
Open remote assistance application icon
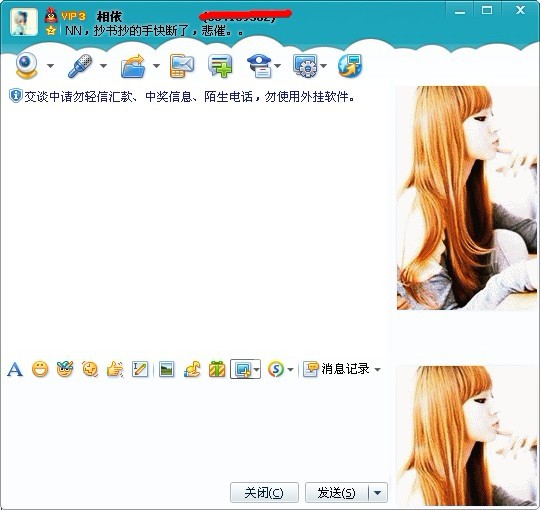pos(305,66)
